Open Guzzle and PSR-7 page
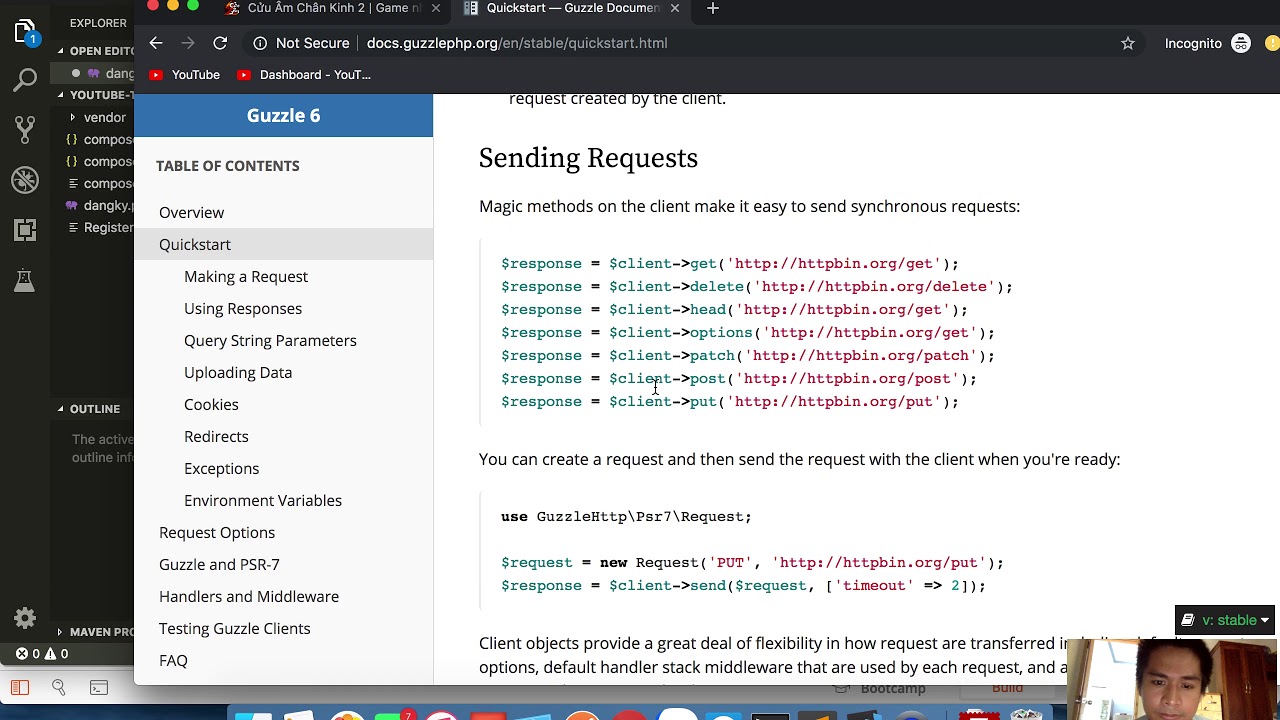This screenshot has height=720, width=1280. point(219,564)
